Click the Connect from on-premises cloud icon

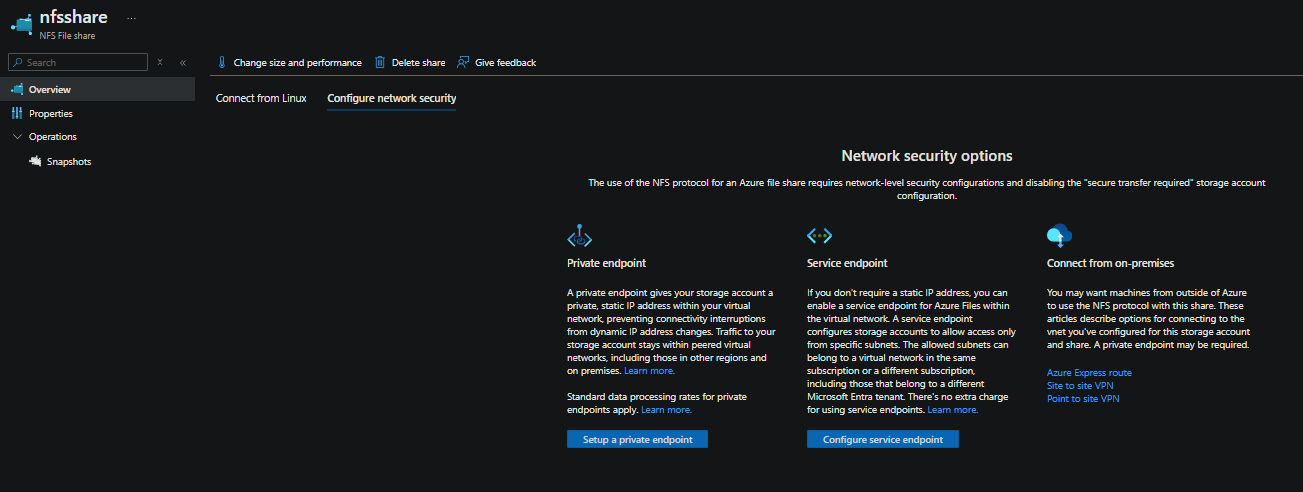click(x=1059, y=236)
